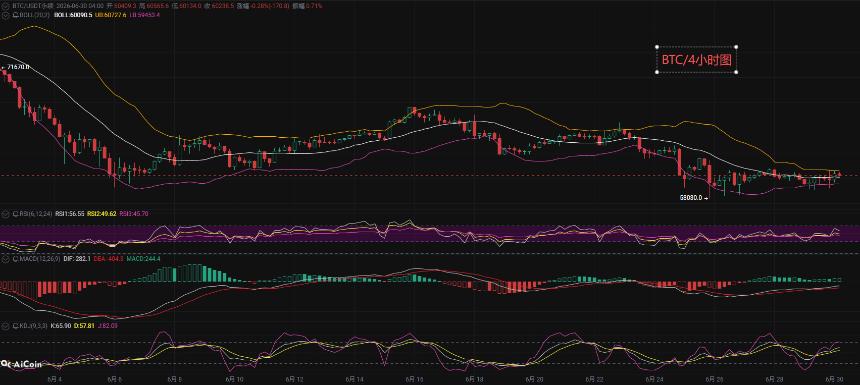Click the high price '高' value in header

pyautogui.click(x=157, y=5)
